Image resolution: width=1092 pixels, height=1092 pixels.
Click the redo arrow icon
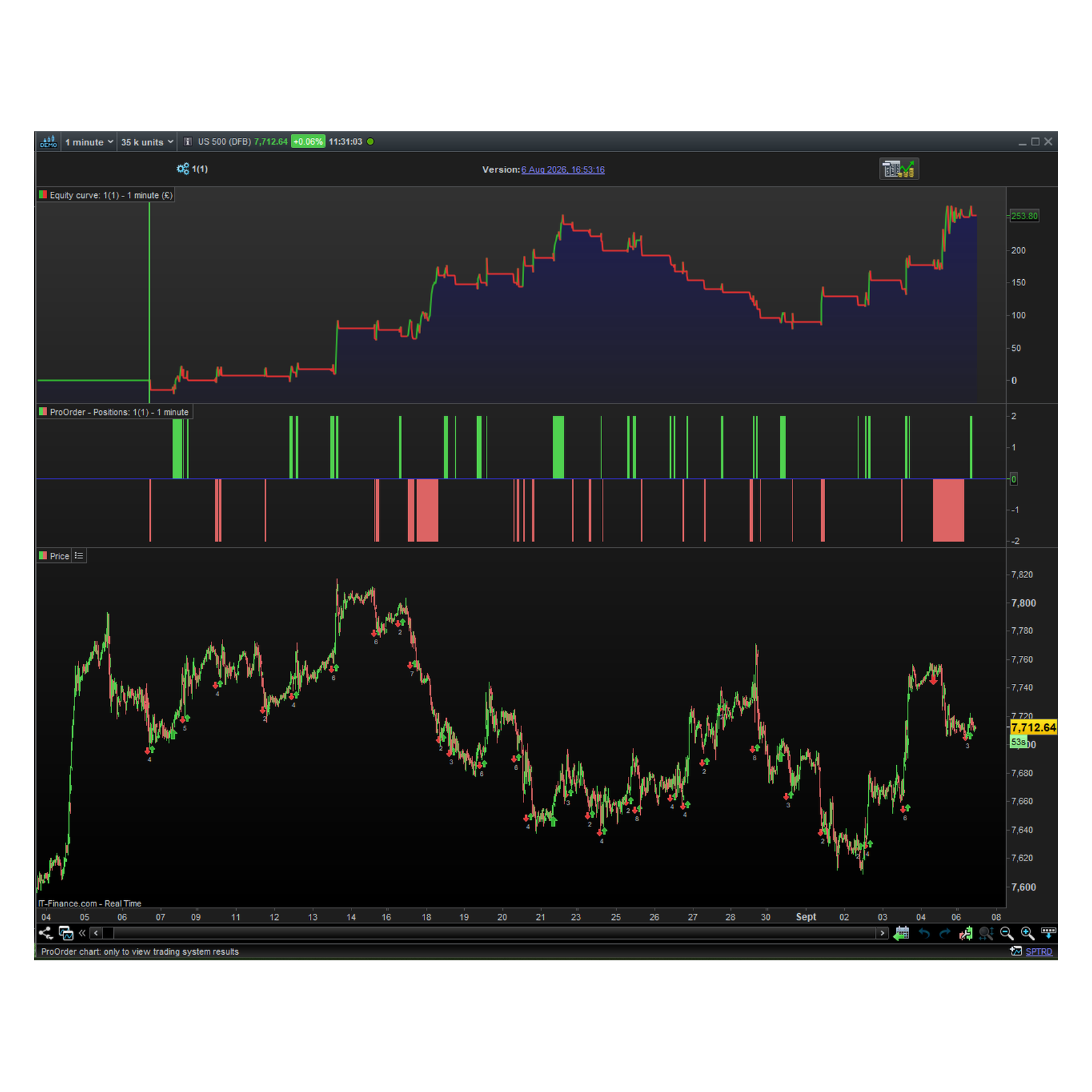pos(945,933)
